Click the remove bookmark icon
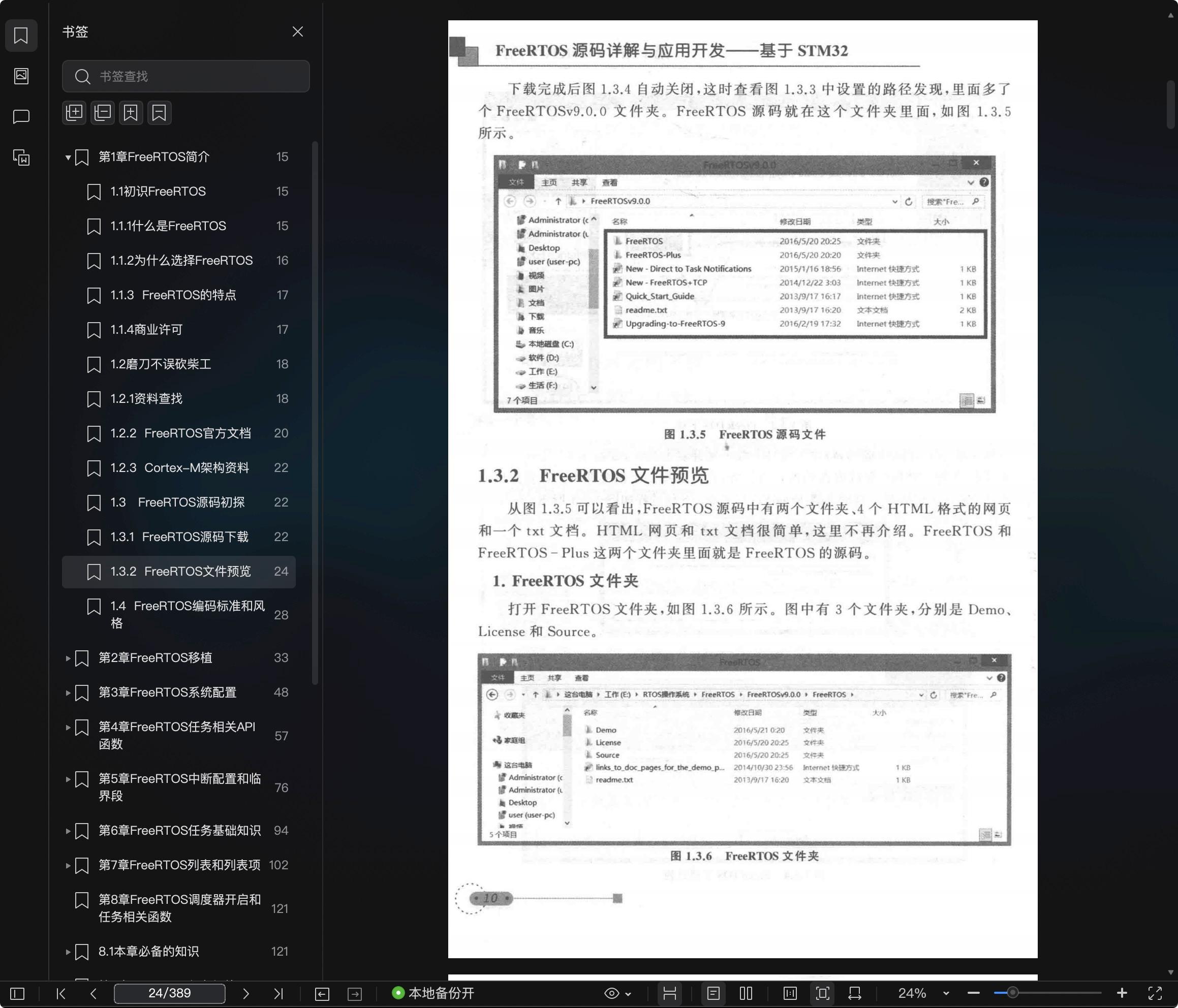 [159, 113]
